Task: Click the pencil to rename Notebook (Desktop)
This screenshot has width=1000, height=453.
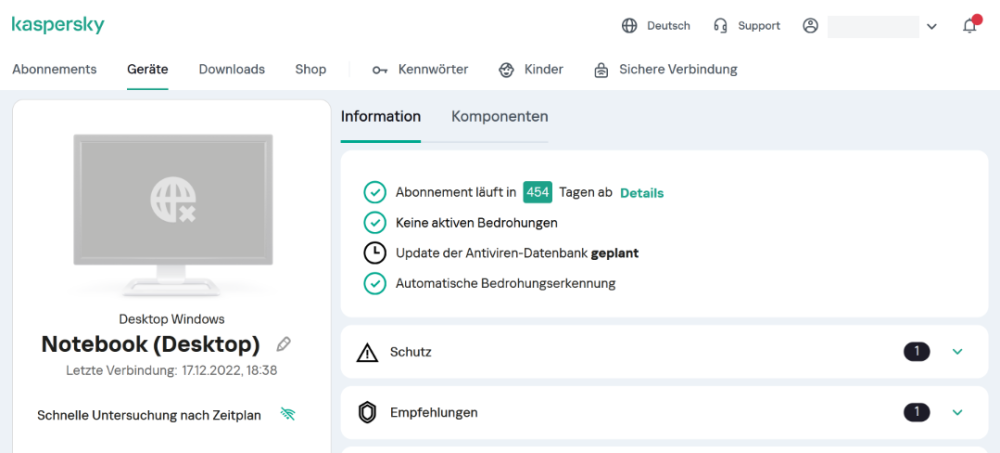Action: tap(284, 344)
